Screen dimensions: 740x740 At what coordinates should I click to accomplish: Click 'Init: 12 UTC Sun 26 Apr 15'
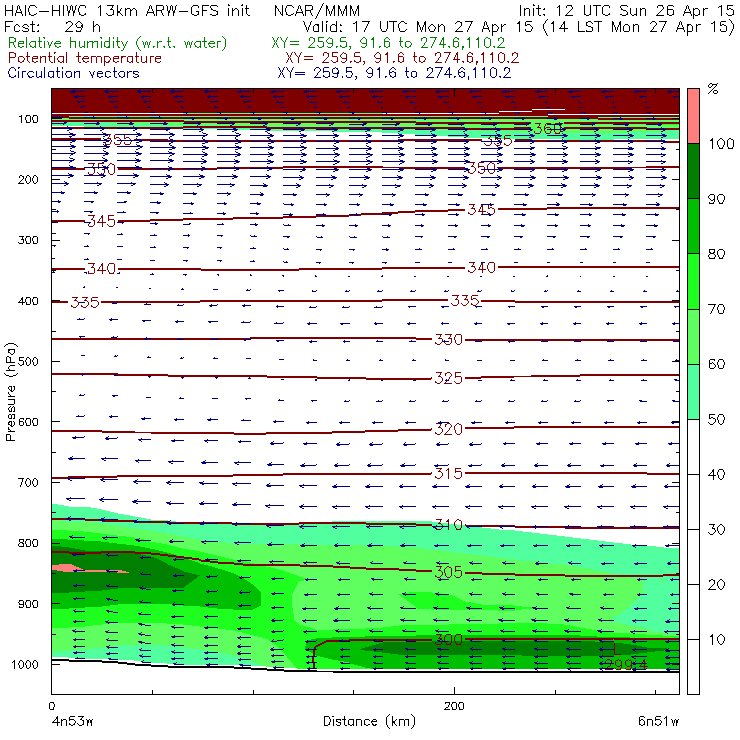pos(626,10)
